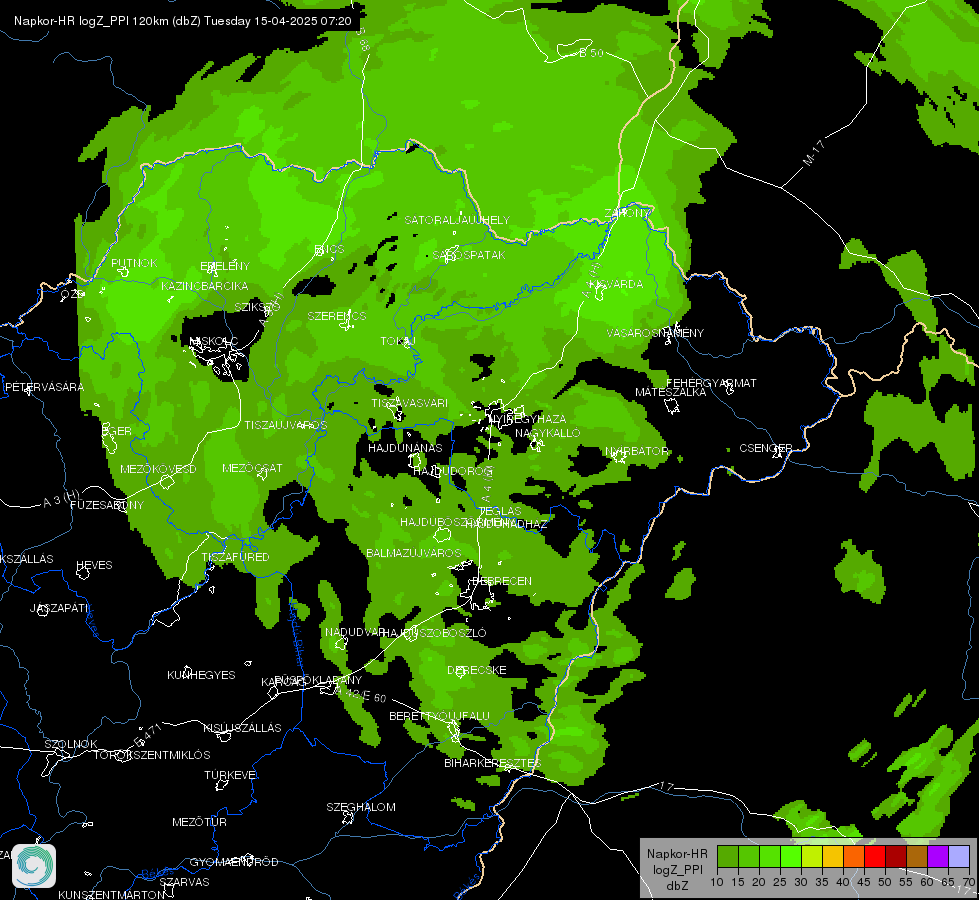This screenshot has height=900, width=979.
Task: Click the KUNHEGYES city label
Action: point(201,675)
